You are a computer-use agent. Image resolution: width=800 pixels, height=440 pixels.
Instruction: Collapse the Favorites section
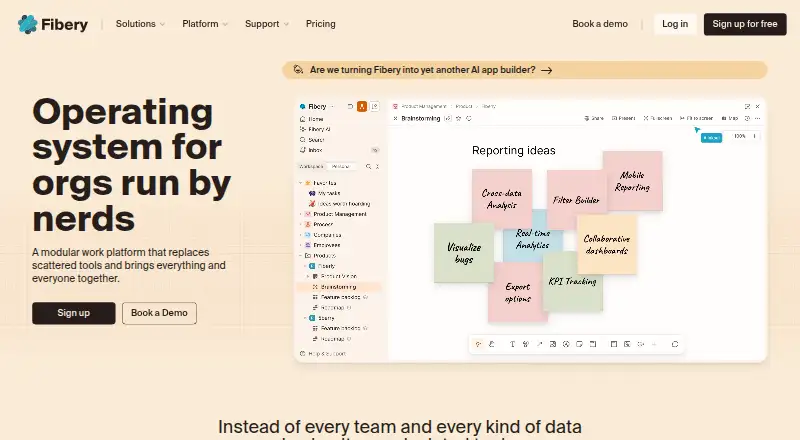coord(301,183)
